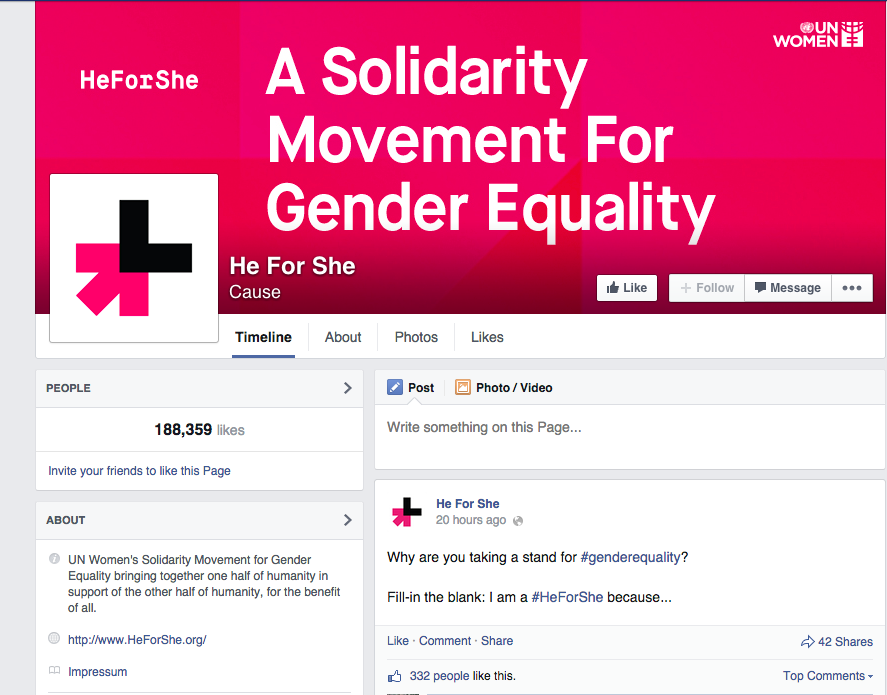
Task: Click the He For She post avatar
Action: [x=407, y=511]
